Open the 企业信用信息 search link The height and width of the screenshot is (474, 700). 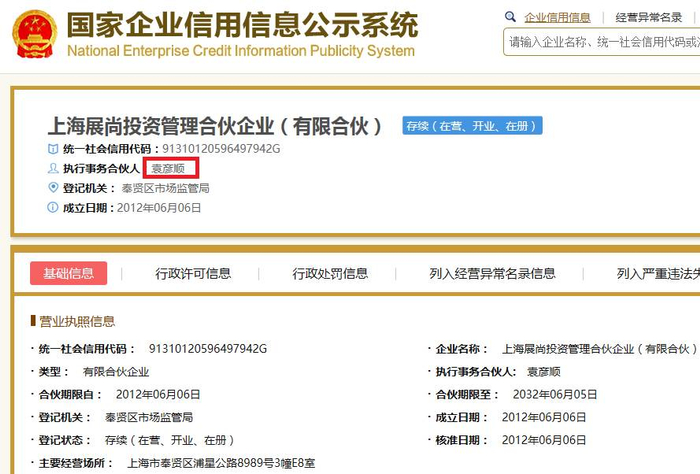(x=557, y=17)
